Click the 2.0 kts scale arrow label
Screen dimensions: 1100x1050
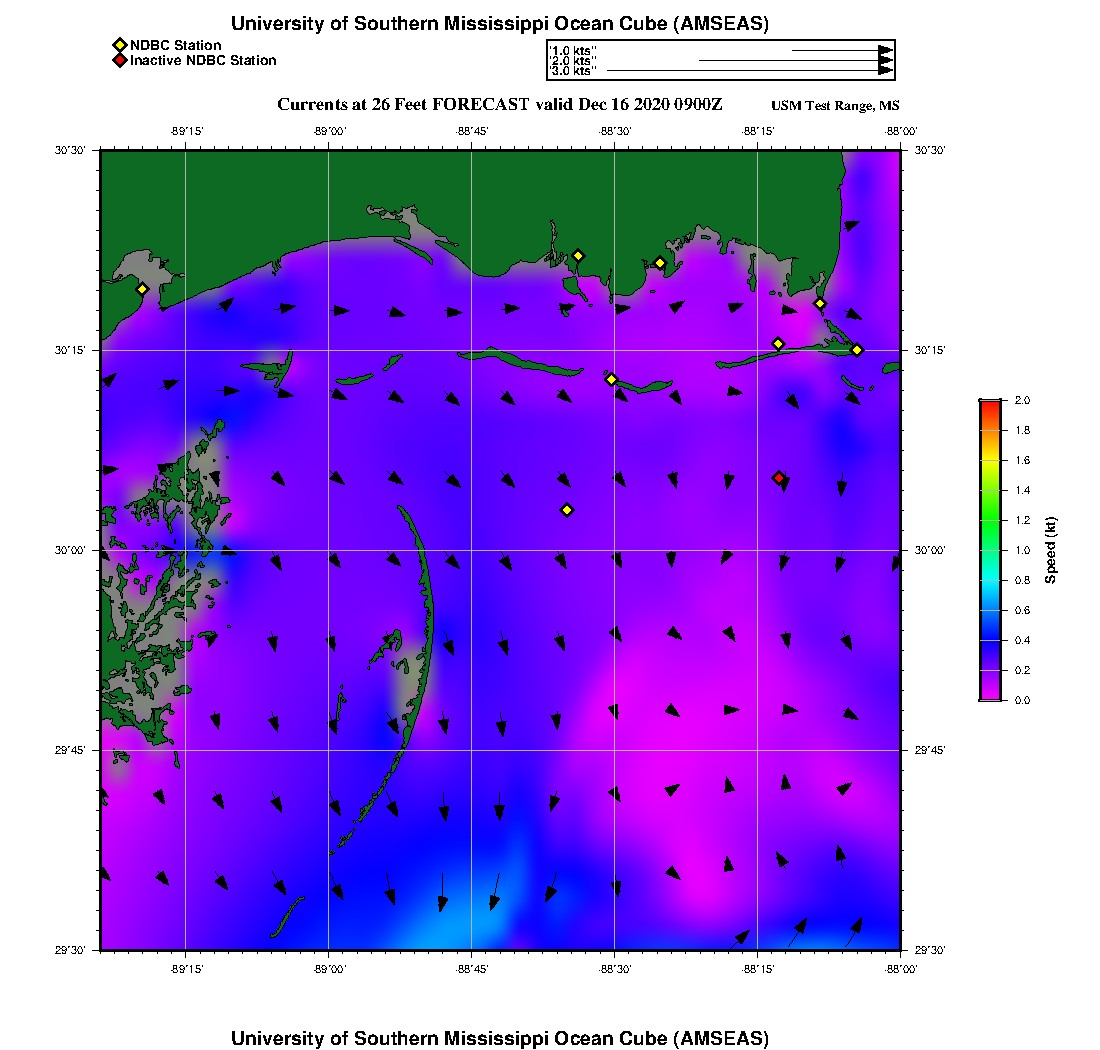[573, 60]
